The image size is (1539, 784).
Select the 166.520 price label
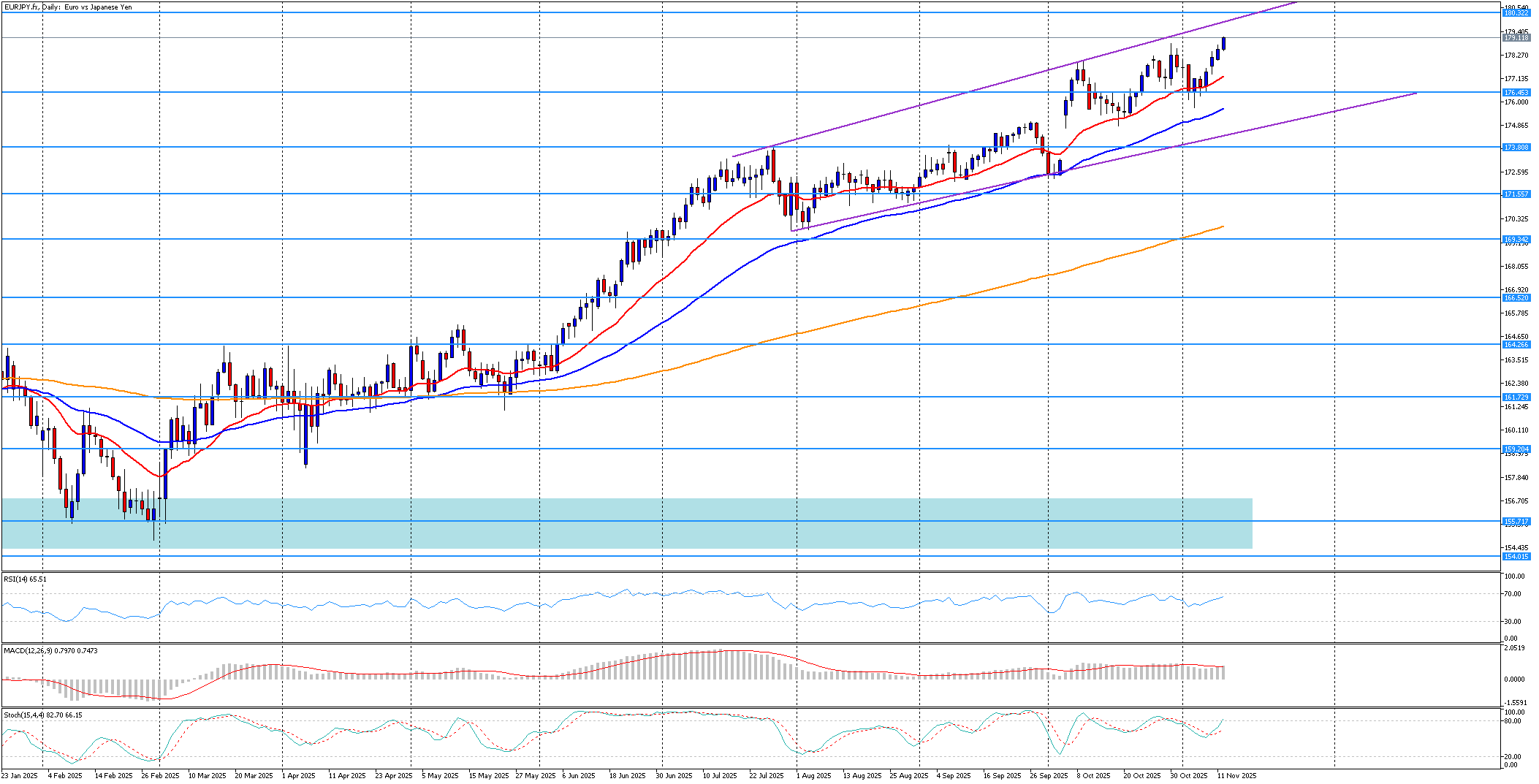coord(1516,297)
